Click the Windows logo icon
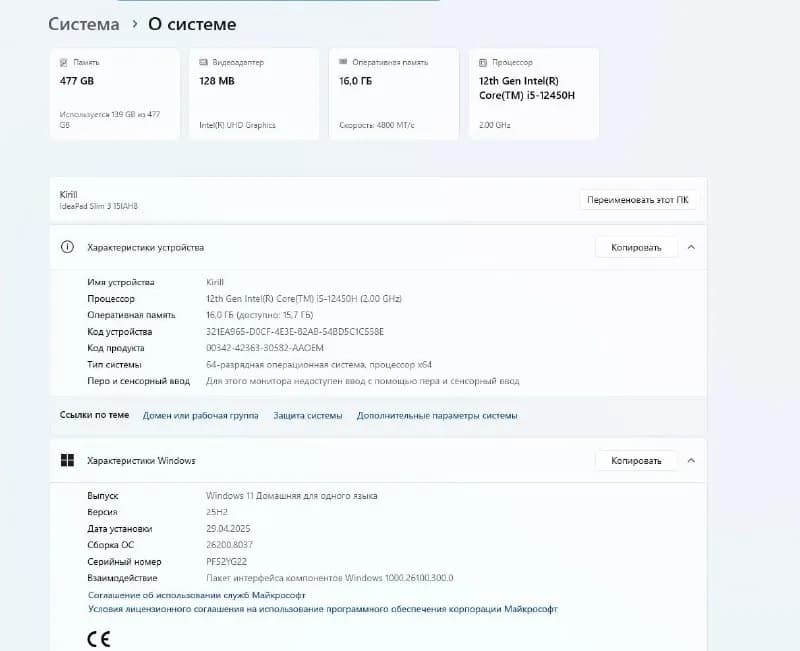The image size is (800, 651). tap(67, 461)
